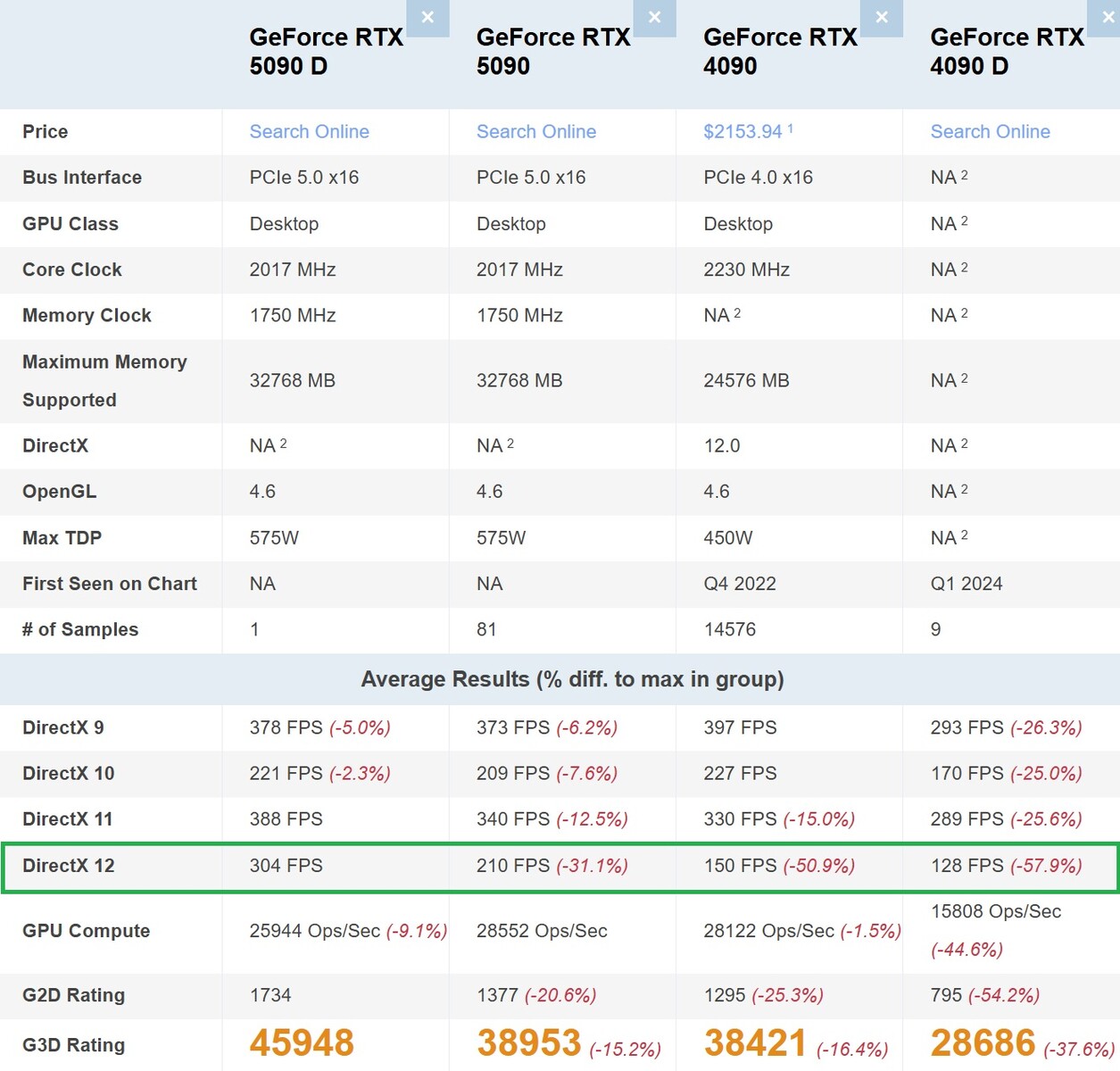The image size is (1120, 1071).
Task: Select the 227 FPS DirectX 10 result
Action: click(x=740, y=774)
